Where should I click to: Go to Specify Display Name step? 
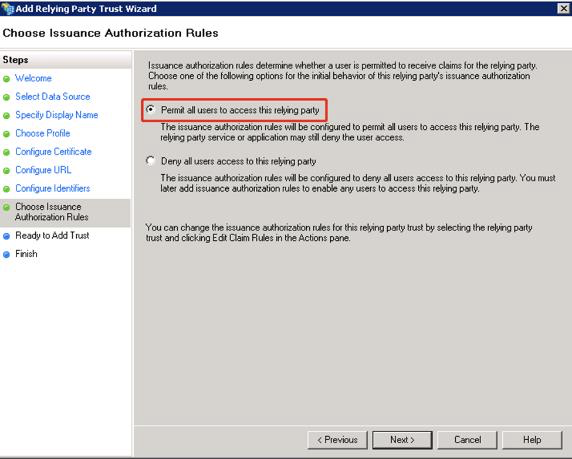pos(57,115)
